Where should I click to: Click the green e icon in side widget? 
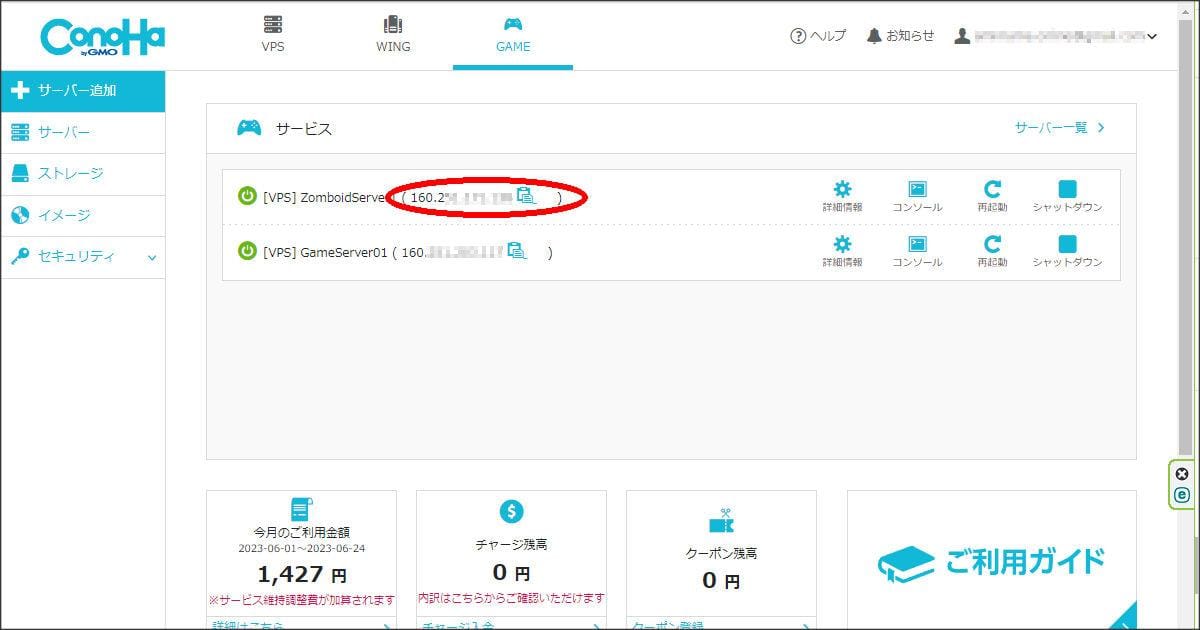pyautogui.click(x=1182, y=494)
